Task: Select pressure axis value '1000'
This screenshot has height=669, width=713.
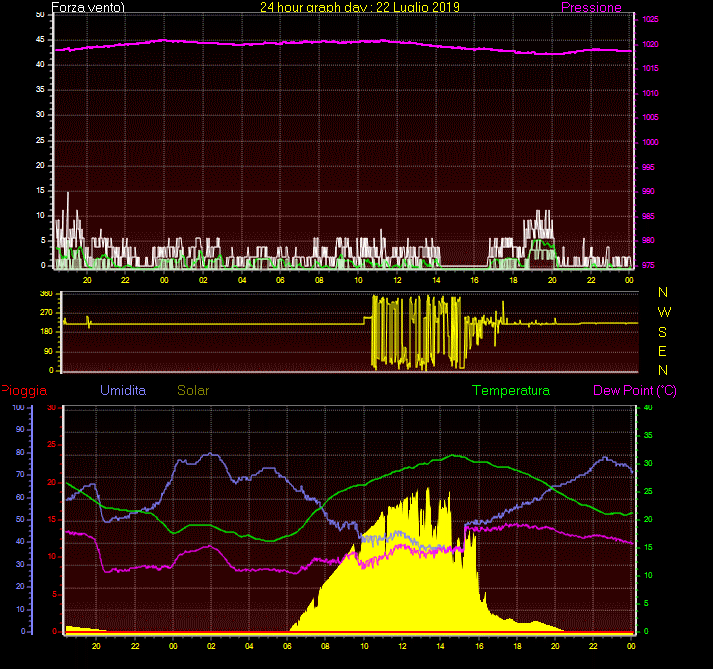Action: (650, 142)
